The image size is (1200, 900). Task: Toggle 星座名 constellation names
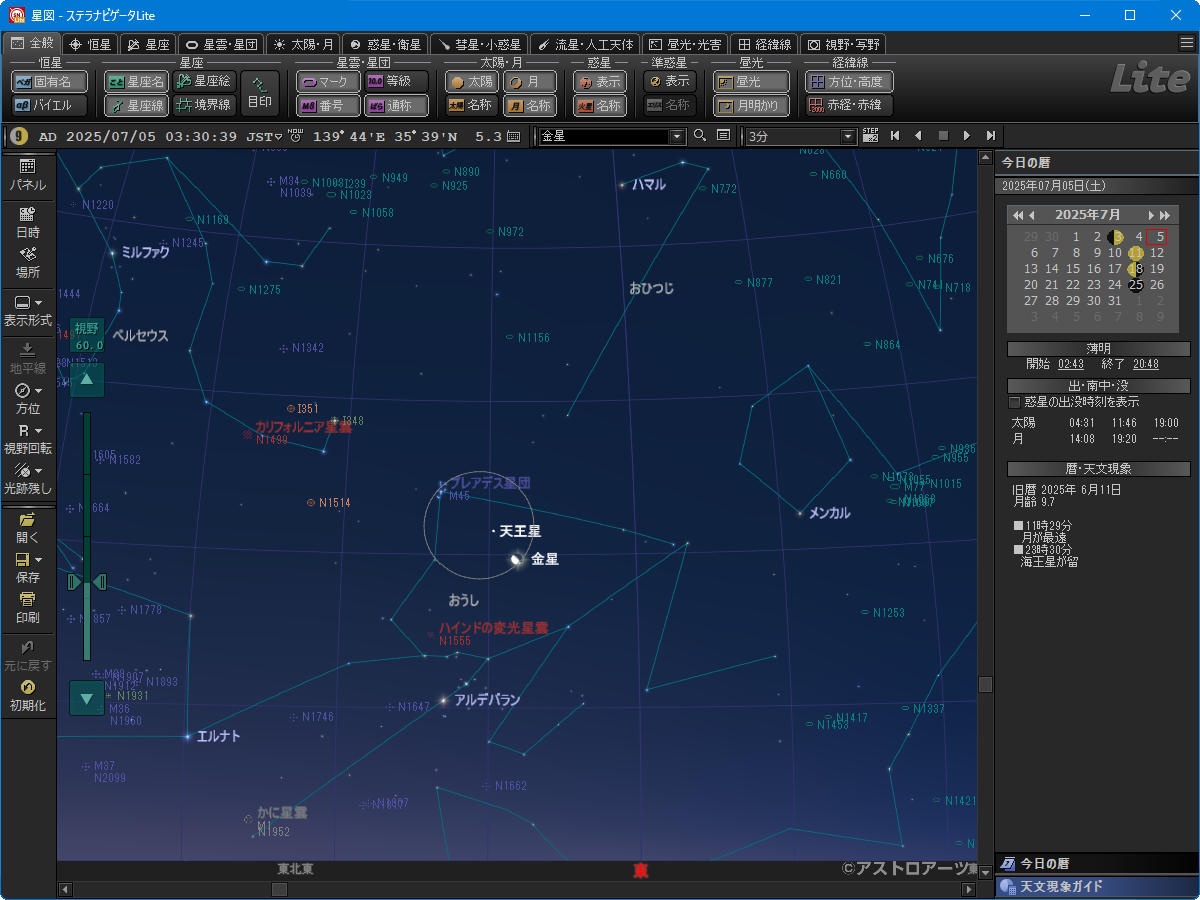(136, 82)
